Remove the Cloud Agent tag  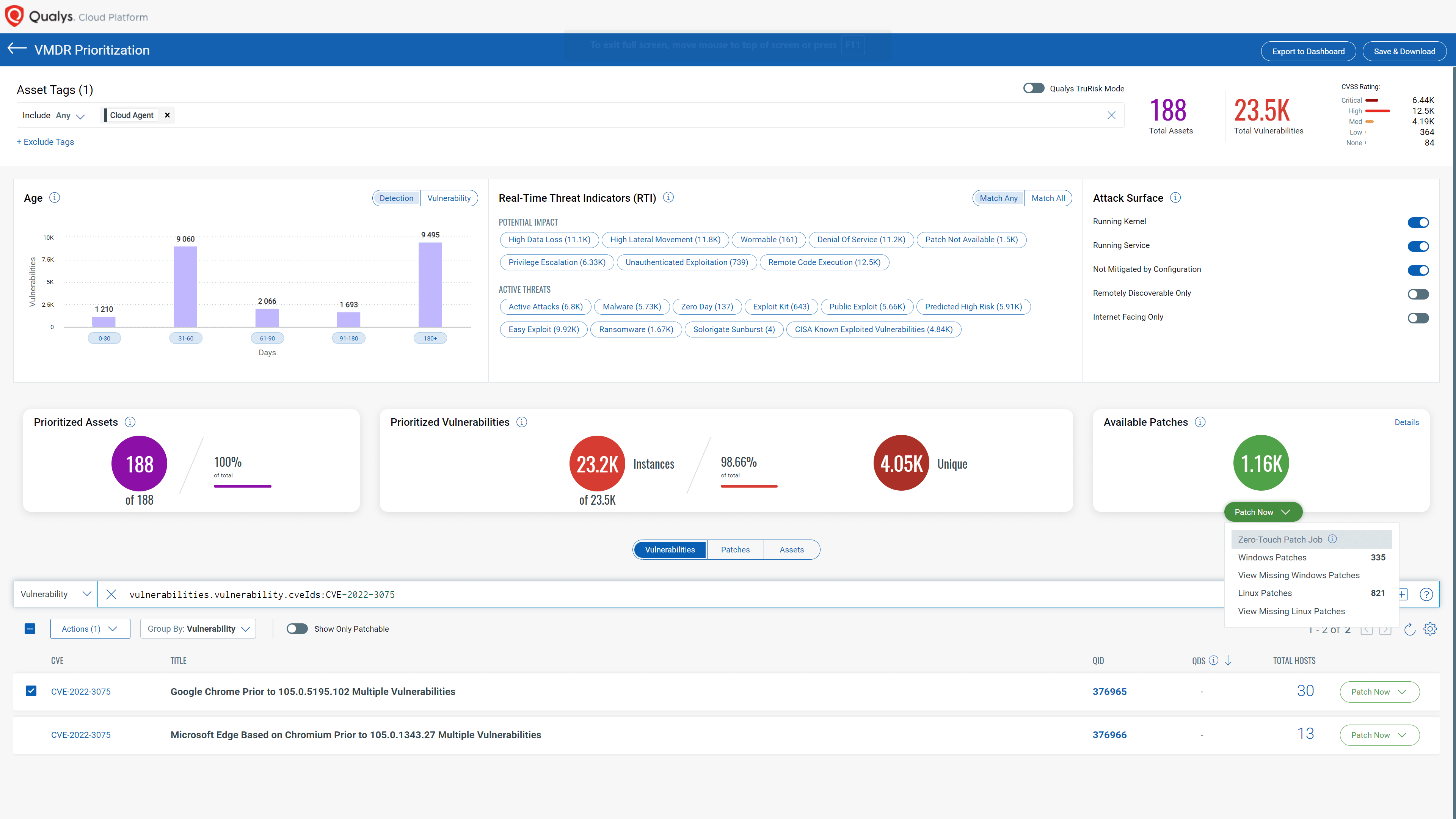point(167,115)
